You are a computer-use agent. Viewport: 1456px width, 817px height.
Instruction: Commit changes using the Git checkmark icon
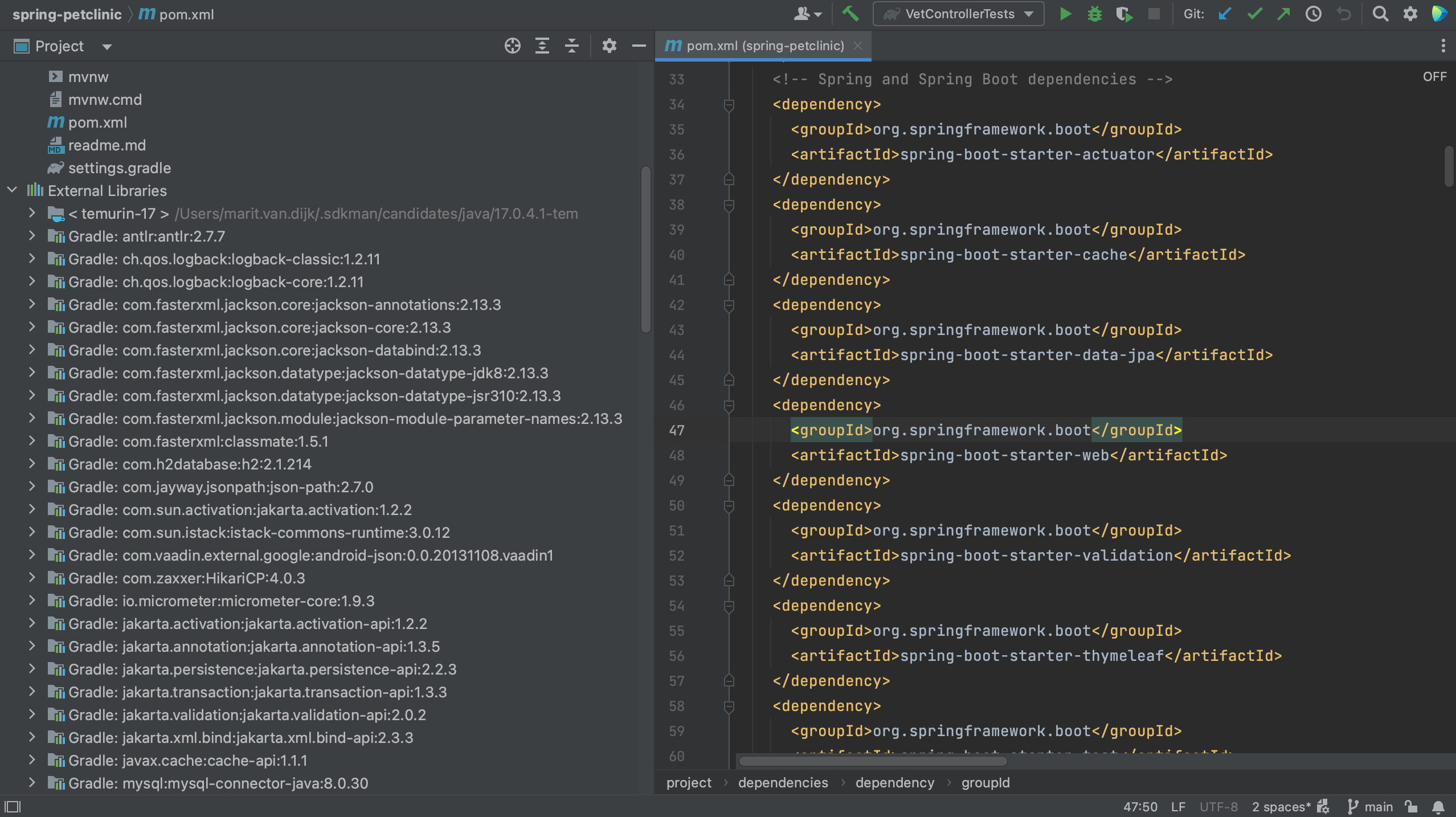pos(1255,13)
